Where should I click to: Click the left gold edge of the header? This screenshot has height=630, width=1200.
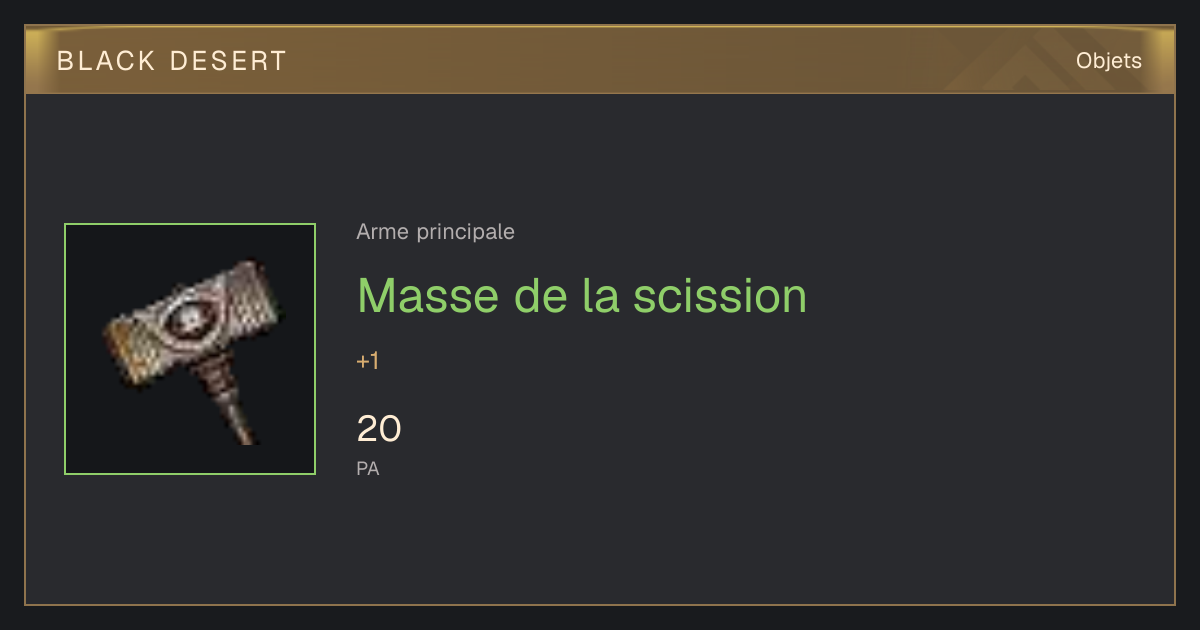point(34,61)
